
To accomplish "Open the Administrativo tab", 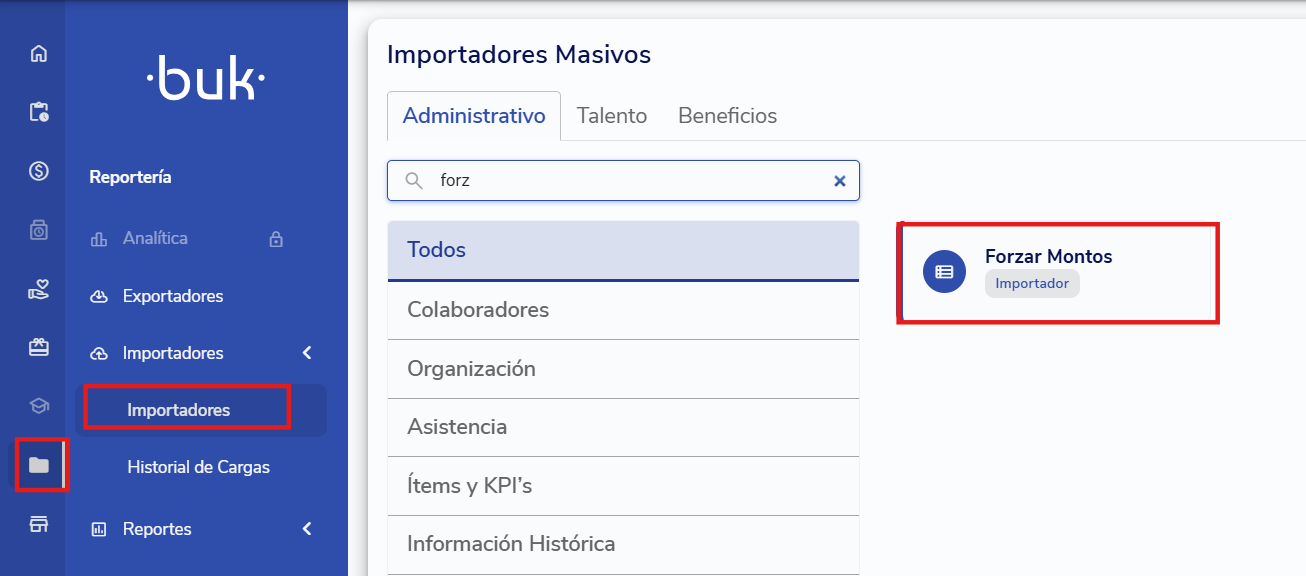I will tap(474, 116).
